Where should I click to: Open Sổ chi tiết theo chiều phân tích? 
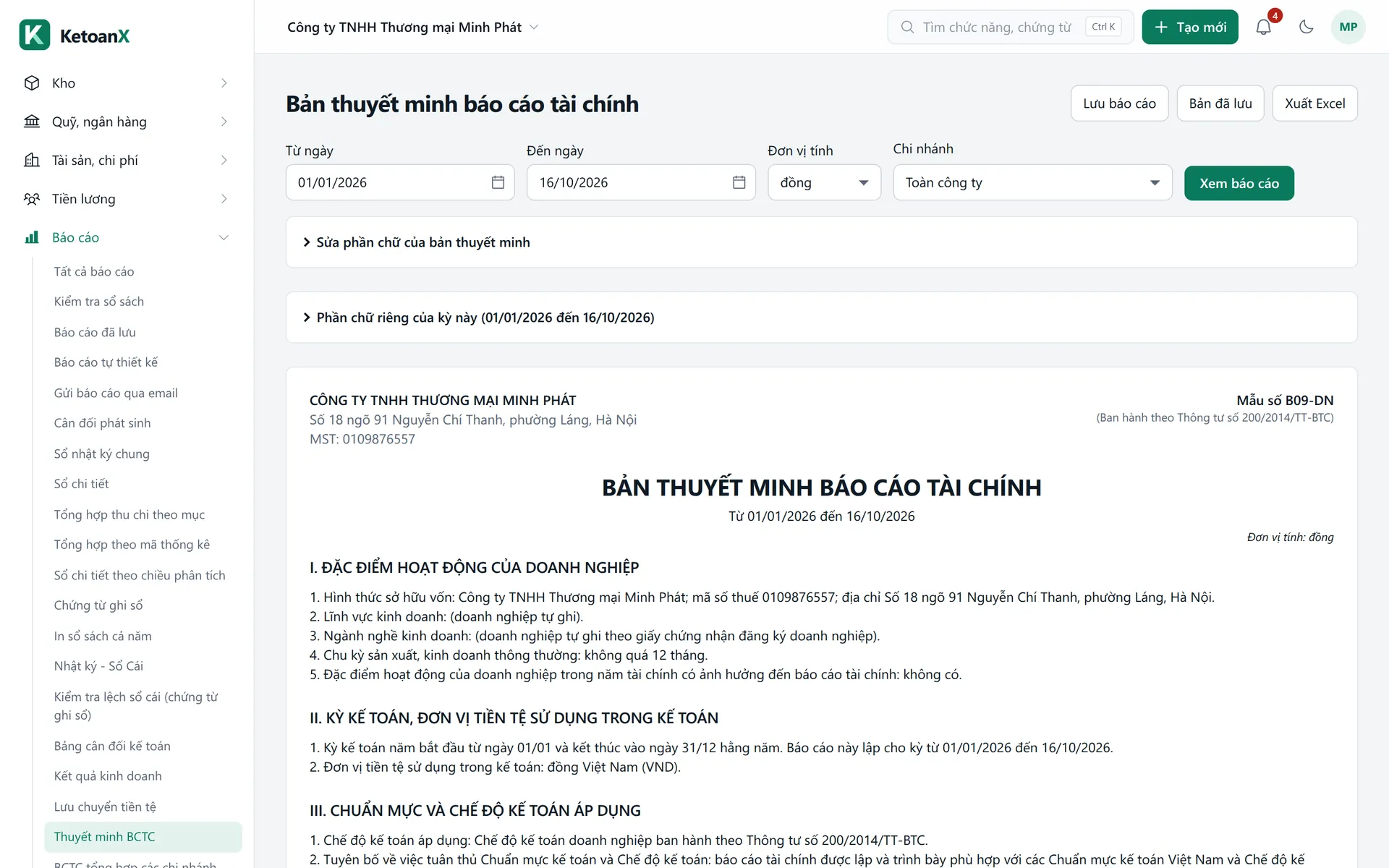pyautogui.click(x=140, y=575)
